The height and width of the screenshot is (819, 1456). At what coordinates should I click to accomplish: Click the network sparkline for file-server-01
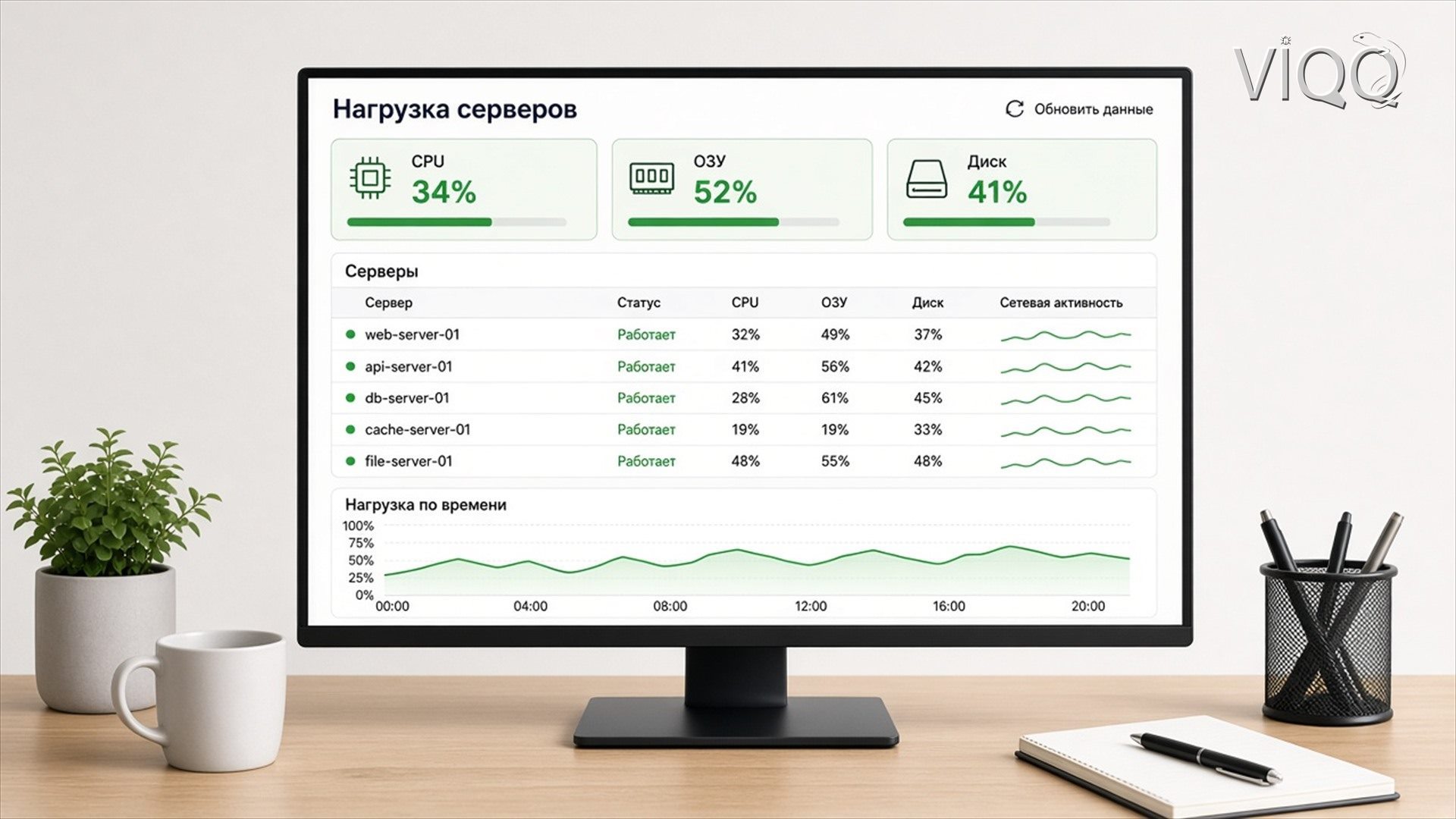[1065, 462]
